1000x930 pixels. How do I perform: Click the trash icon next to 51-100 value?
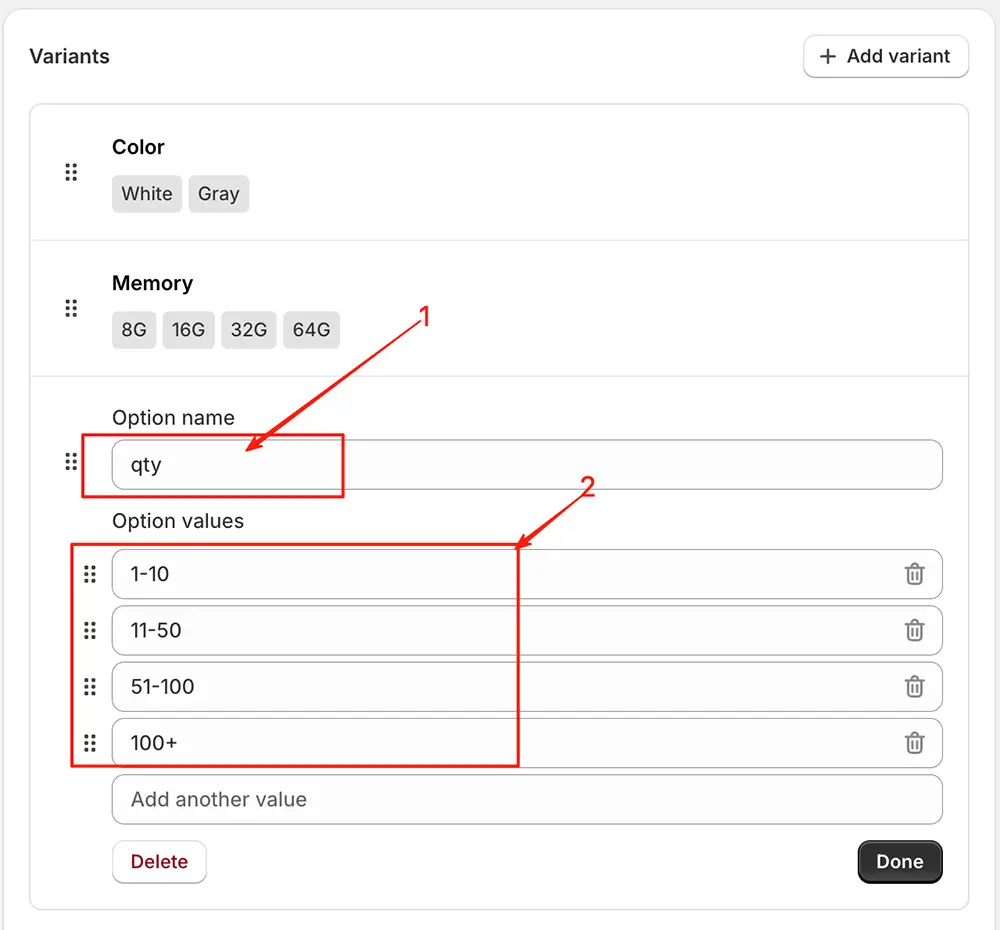pyautogui.click(x=914, y=687)
